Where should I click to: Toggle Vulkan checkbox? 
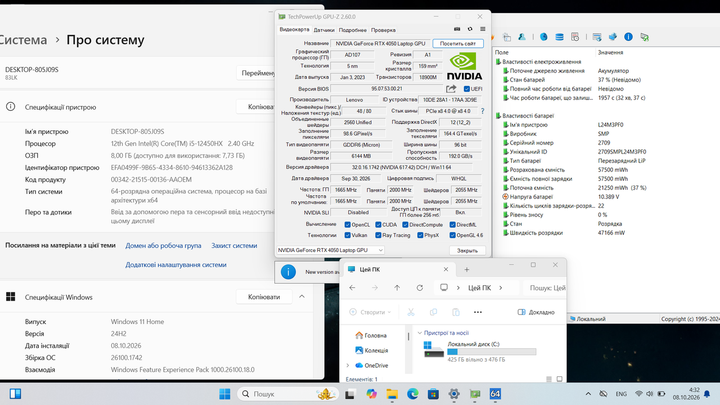pyautogui.click(x=348, y=235)
